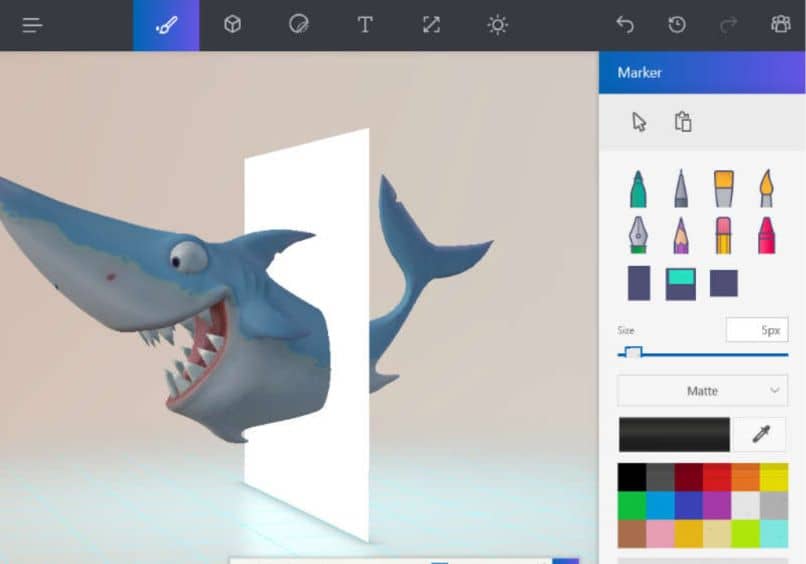Activate the eyedropper color picker
This screenshot has width=806, height=564.
click(761, 434)
